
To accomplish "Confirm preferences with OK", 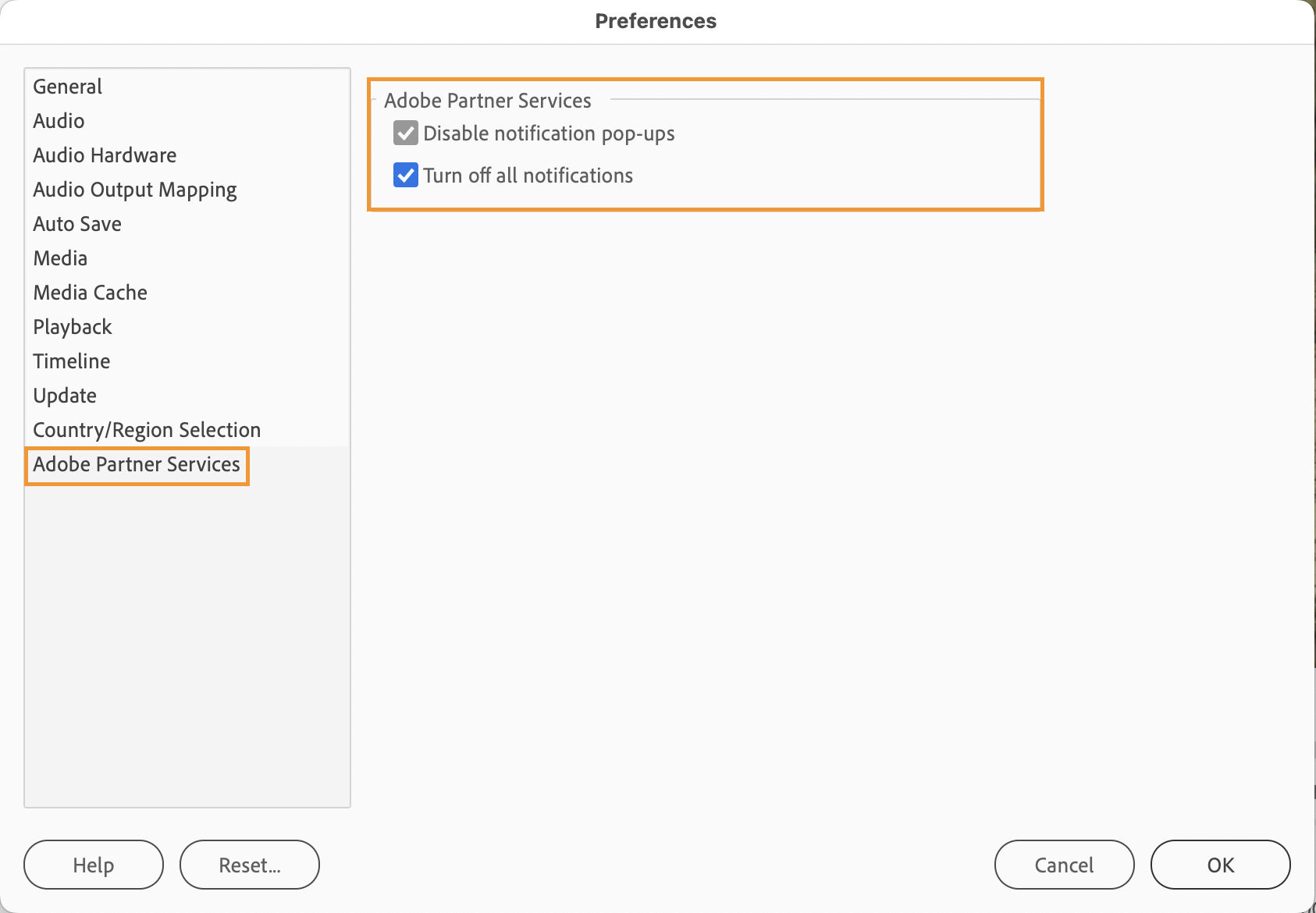I will (1220, 865).
